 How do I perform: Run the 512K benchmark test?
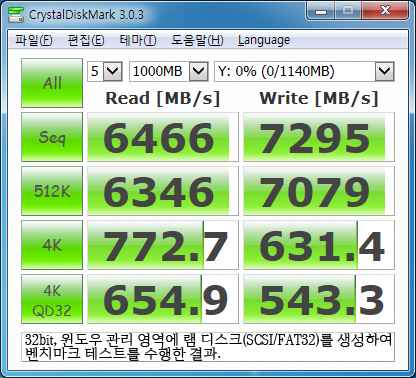[x=52, y=191]
